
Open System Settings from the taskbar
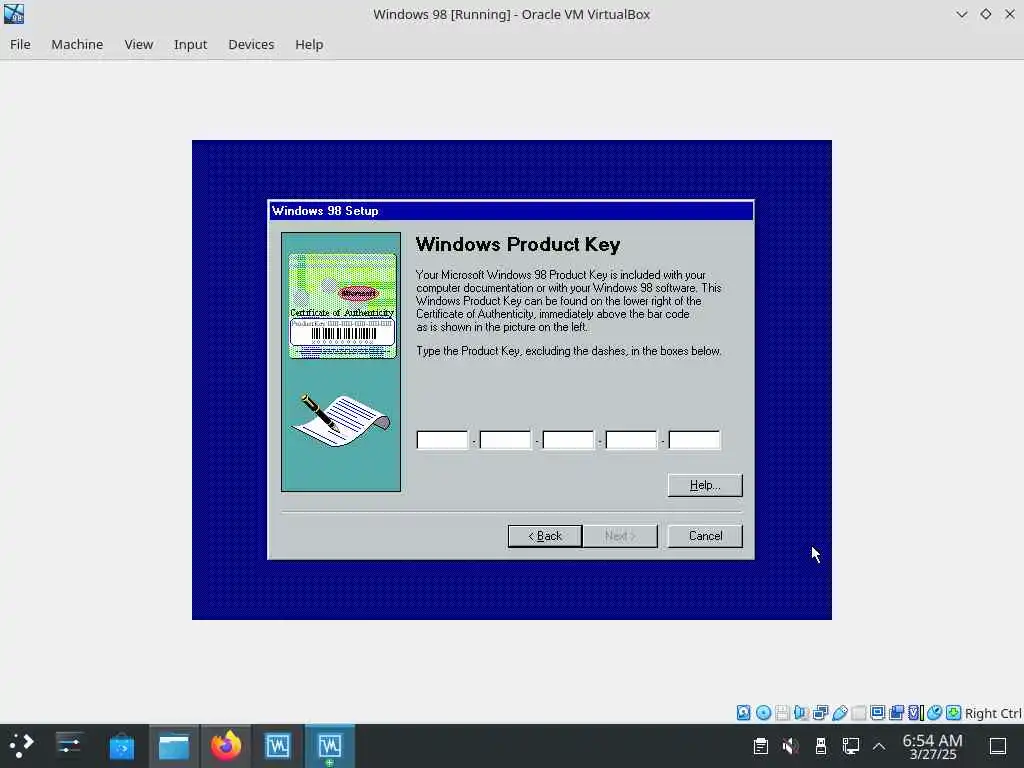[x=69, y=745]
